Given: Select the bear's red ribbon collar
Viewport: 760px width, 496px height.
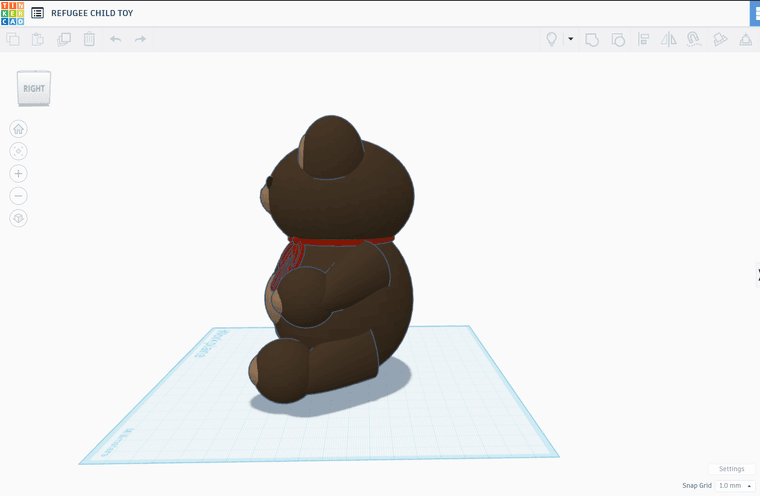Looking at the screenshot, I should pos(341,240).
